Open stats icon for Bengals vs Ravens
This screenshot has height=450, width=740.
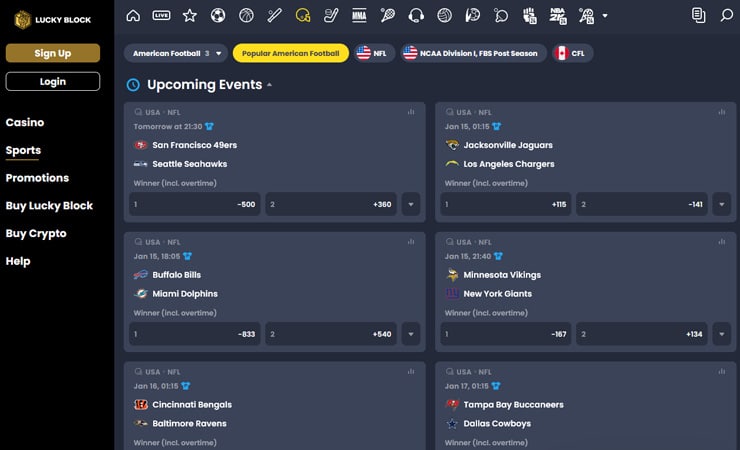411,371
